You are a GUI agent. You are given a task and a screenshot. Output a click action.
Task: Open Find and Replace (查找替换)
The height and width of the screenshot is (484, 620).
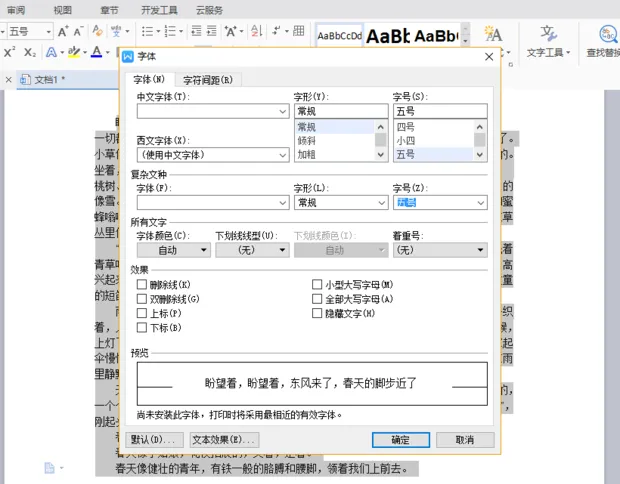[603, 41]
